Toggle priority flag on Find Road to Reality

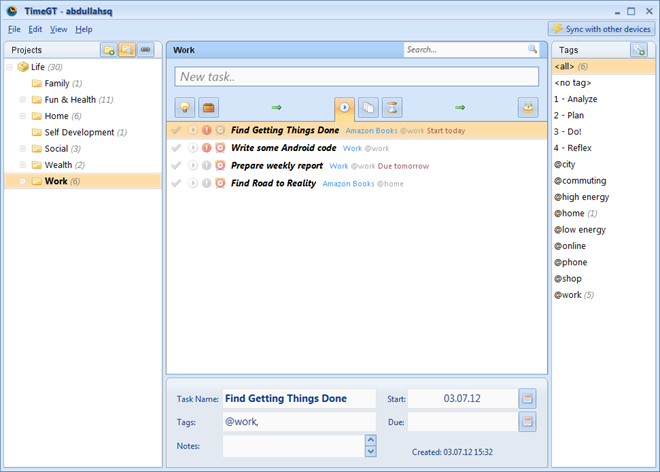point(206,183)
